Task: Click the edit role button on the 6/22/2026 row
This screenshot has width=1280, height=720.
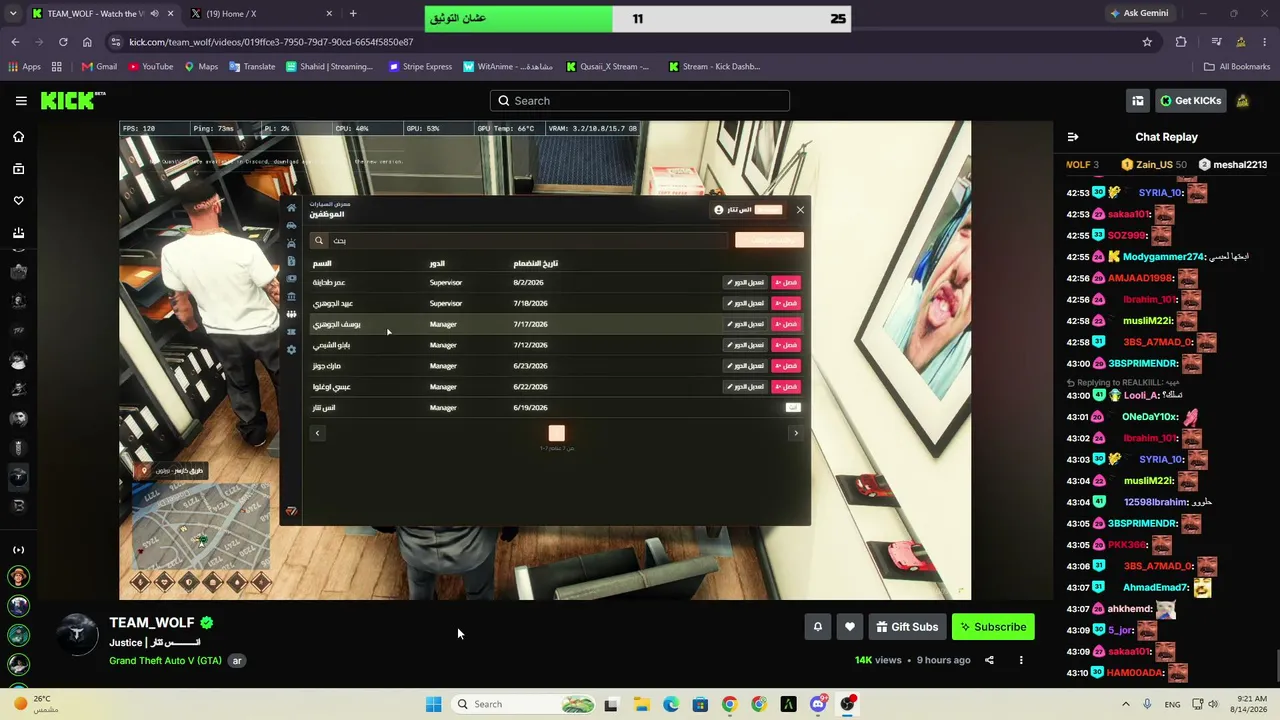Action: 745,387
